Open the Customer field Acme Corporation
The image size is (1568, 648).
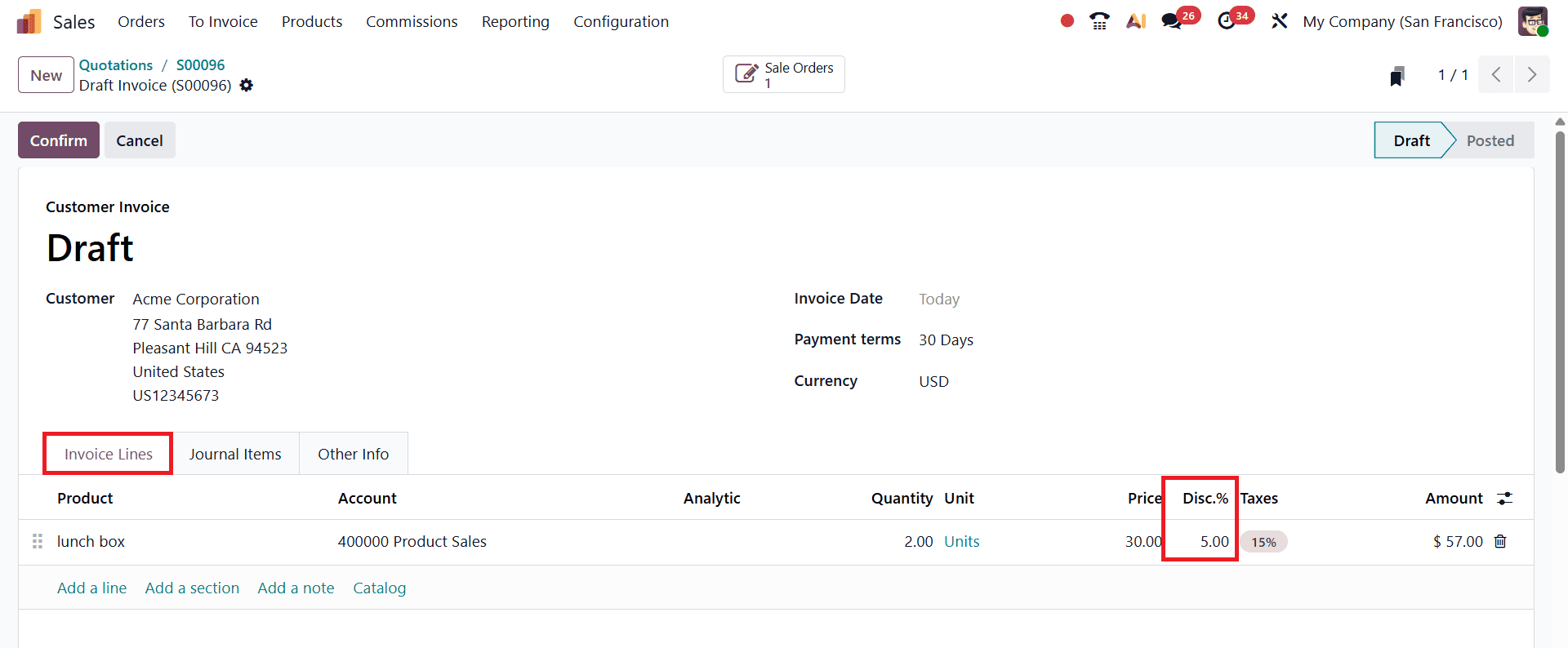pyautogui.click(x=196, y=299)
